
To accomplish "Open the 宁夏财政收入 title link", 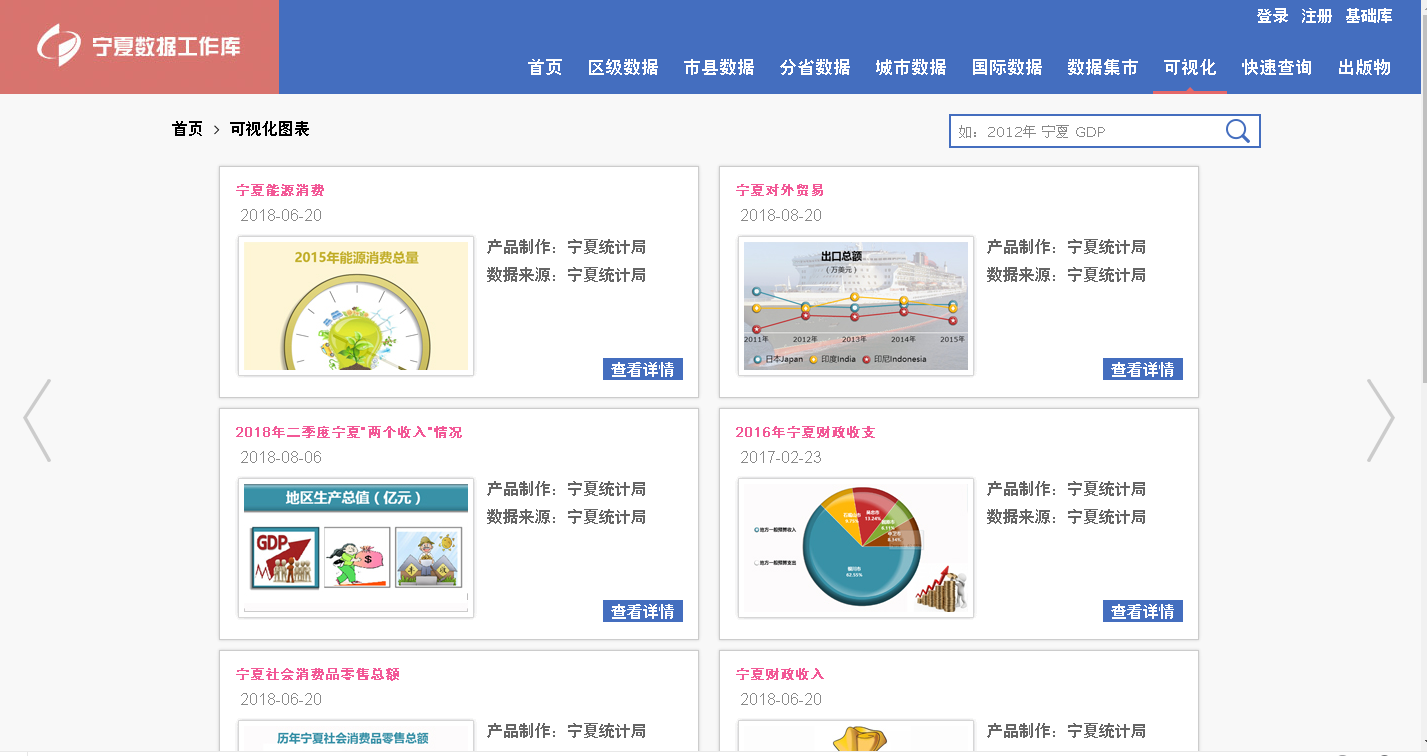I will pyautogui.click(x=780, y=674).
